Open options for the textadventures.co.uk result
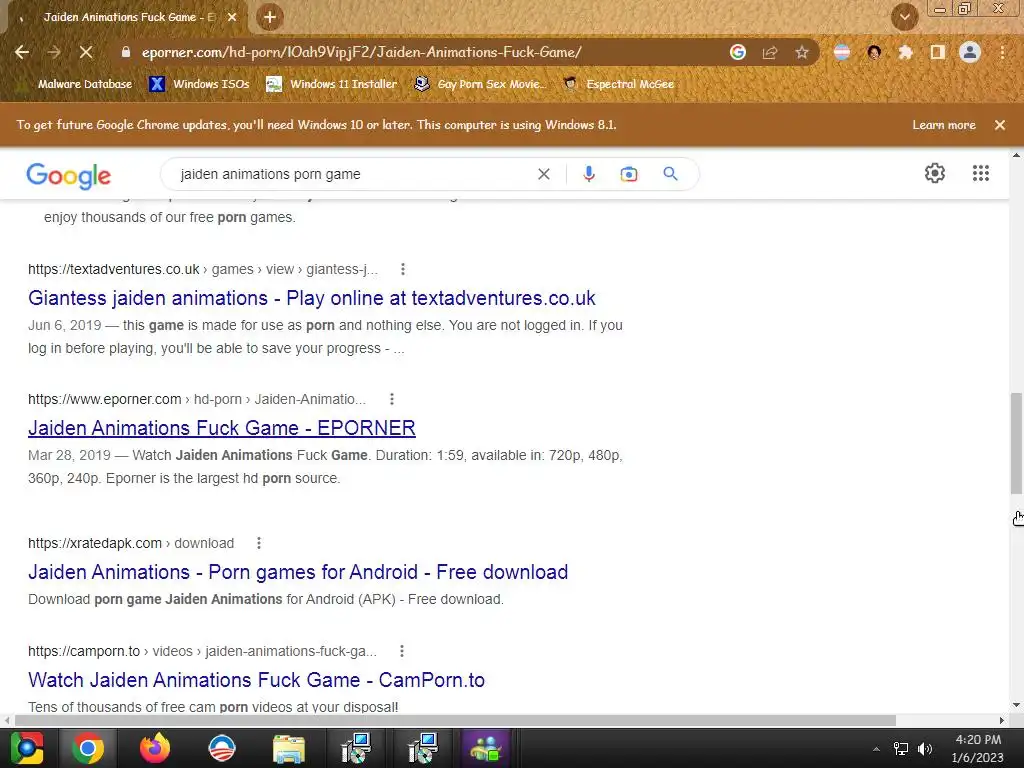This screenshot has width=1024, height=768. tap(403, 269)
